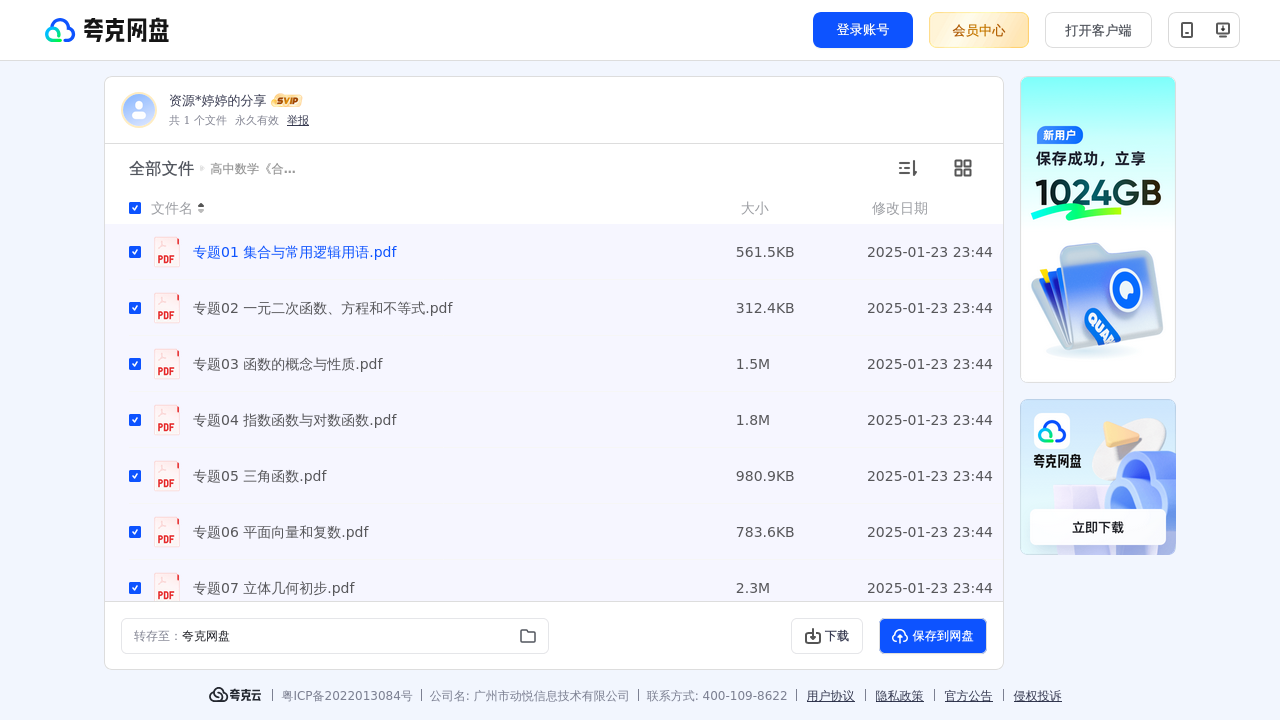
Task: Select the 高中数学《合... breadcrumb
Action: [x=253, y=169]
